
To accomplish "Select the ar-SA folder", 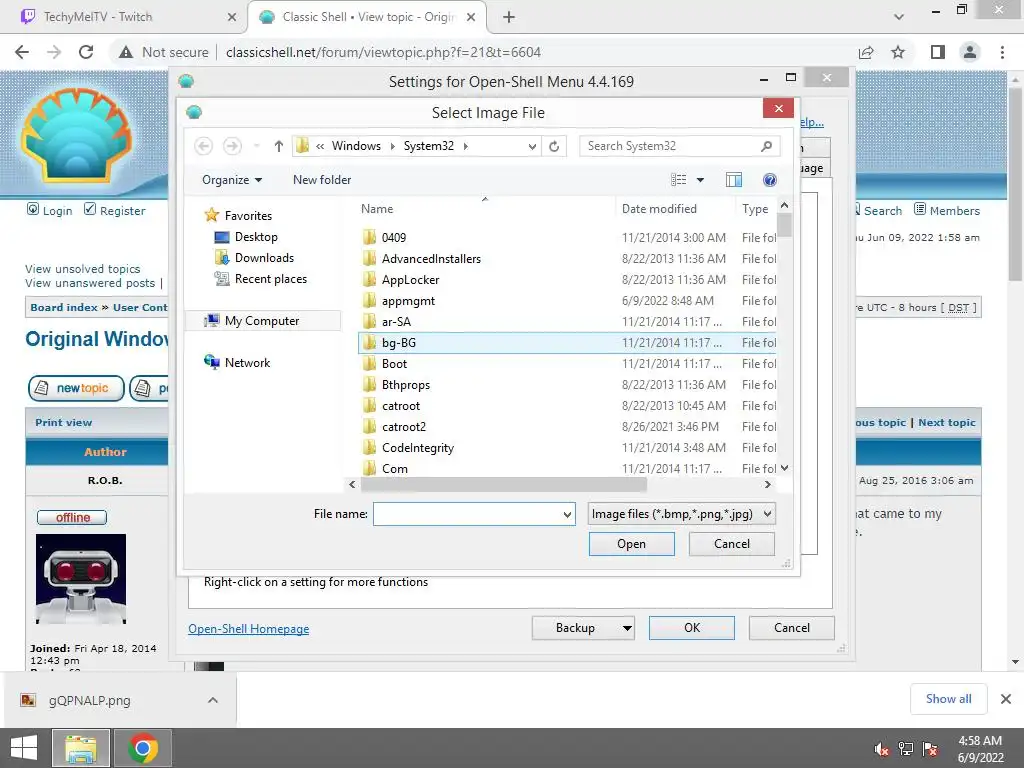I will (x=567, y=322).
